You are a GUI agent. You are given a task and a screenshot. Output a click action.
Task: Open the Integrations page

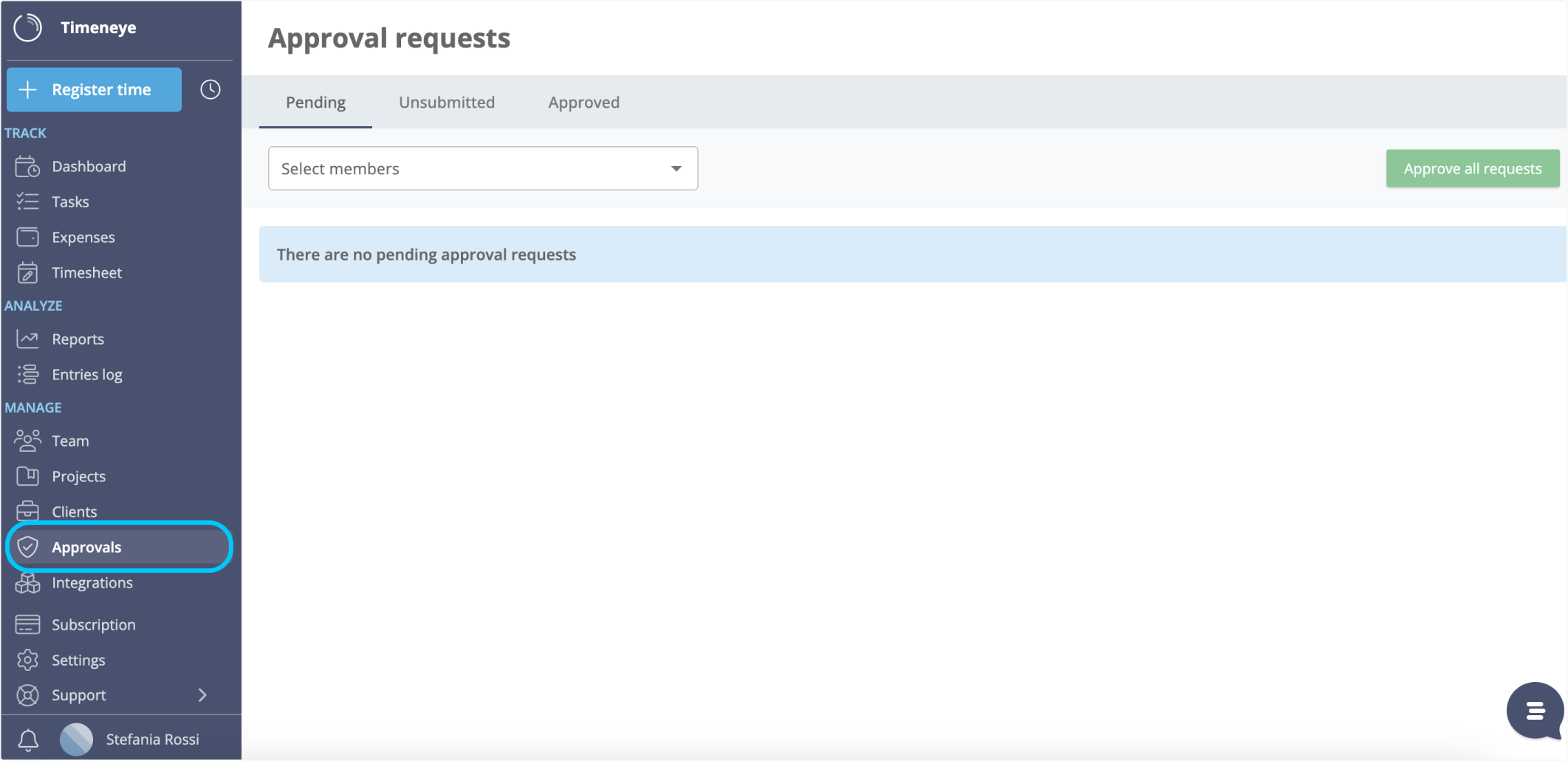tap(92, 582)
